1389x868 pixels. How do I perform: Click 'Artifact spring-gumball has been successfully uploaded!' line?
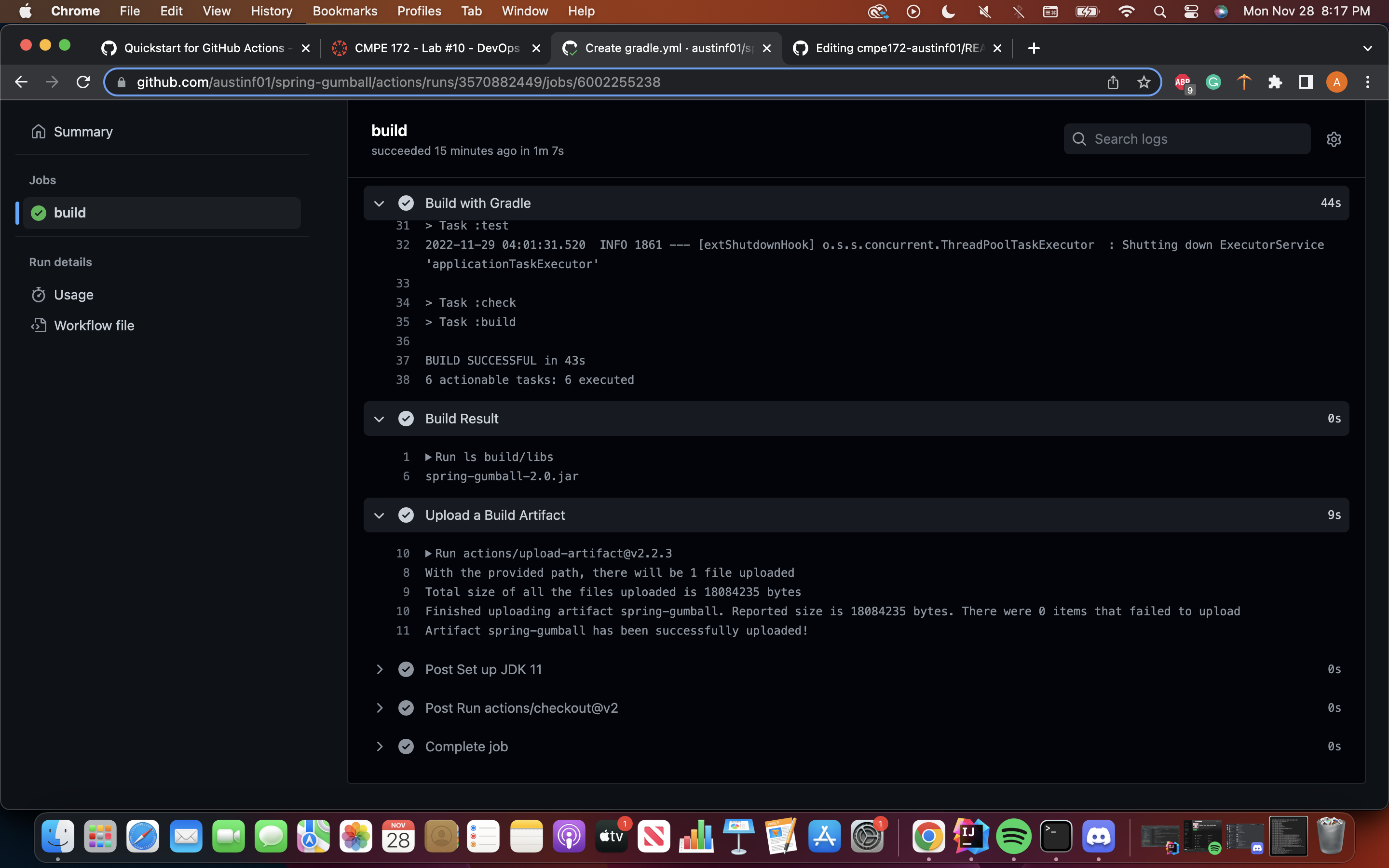tap(616, 631)
